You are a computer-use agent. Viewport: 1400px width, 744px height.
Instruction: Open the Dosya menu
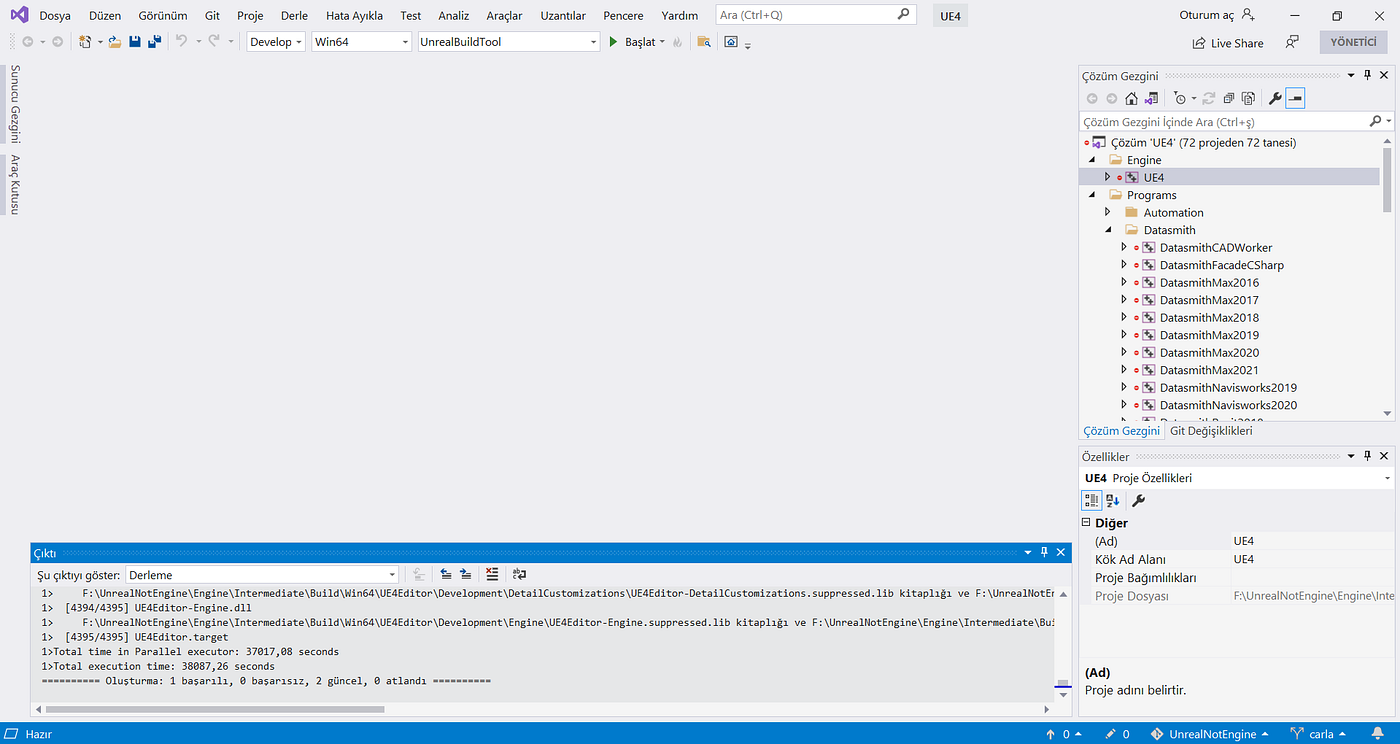(55, 15)
